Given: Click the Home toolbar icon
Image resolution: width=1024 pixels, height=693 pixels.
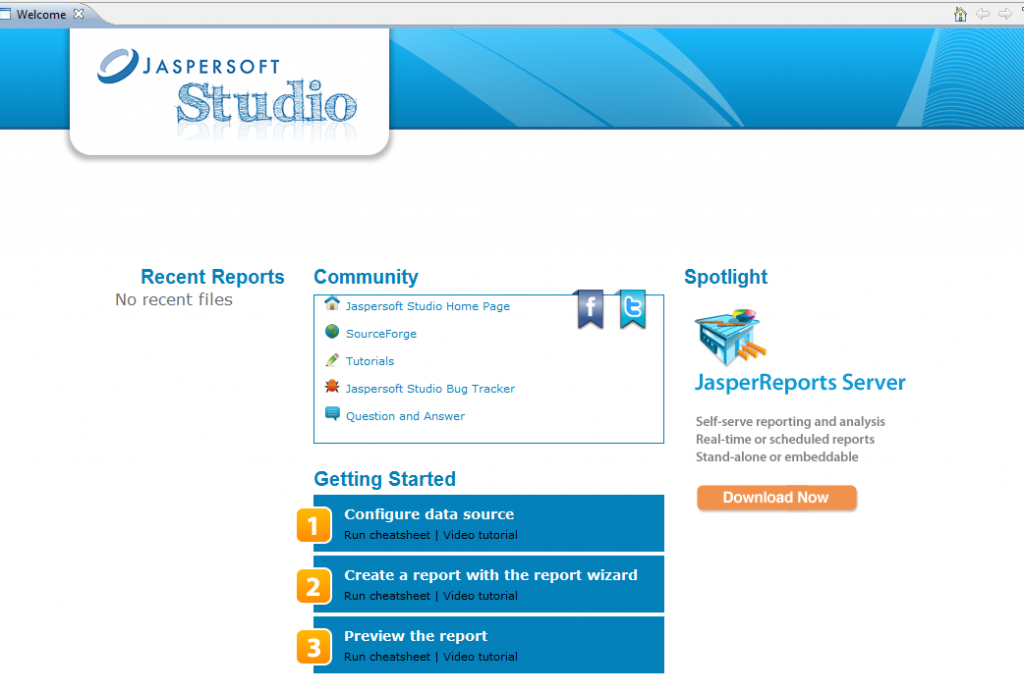Looking at the screenshot, I should [x=960, y=14].
